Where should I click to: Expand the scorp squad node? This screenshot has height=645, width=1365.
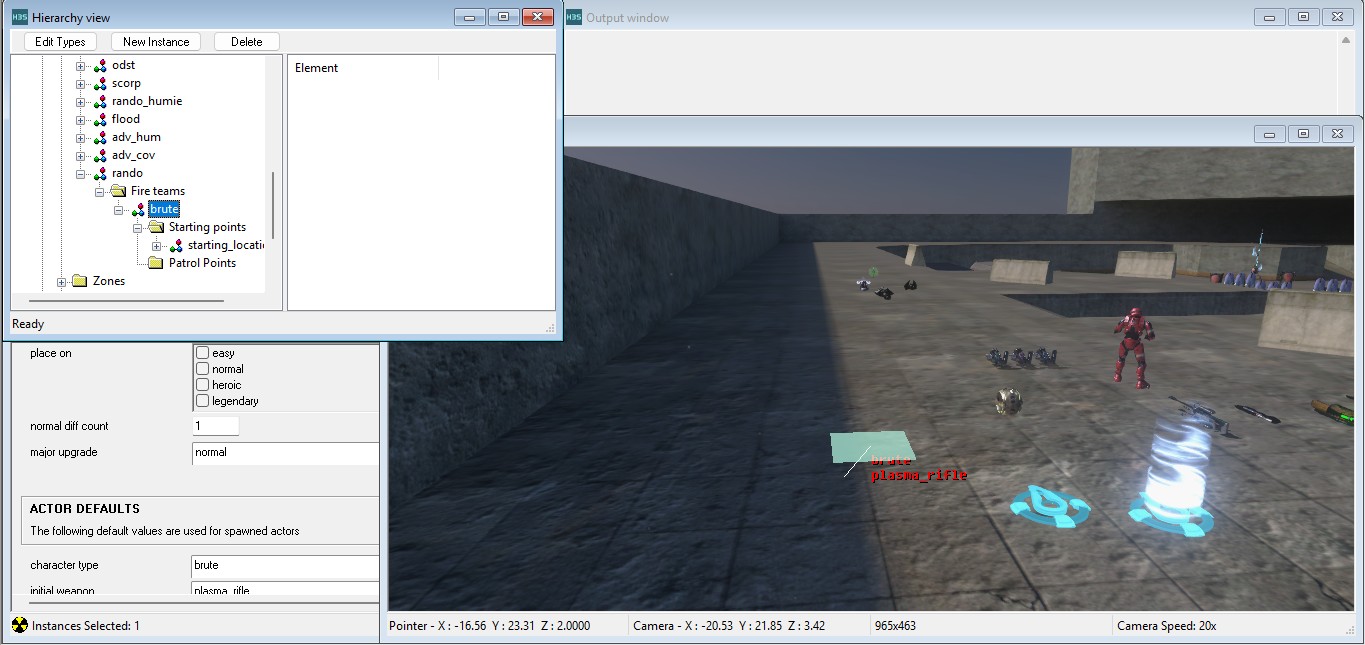[81, 84]
